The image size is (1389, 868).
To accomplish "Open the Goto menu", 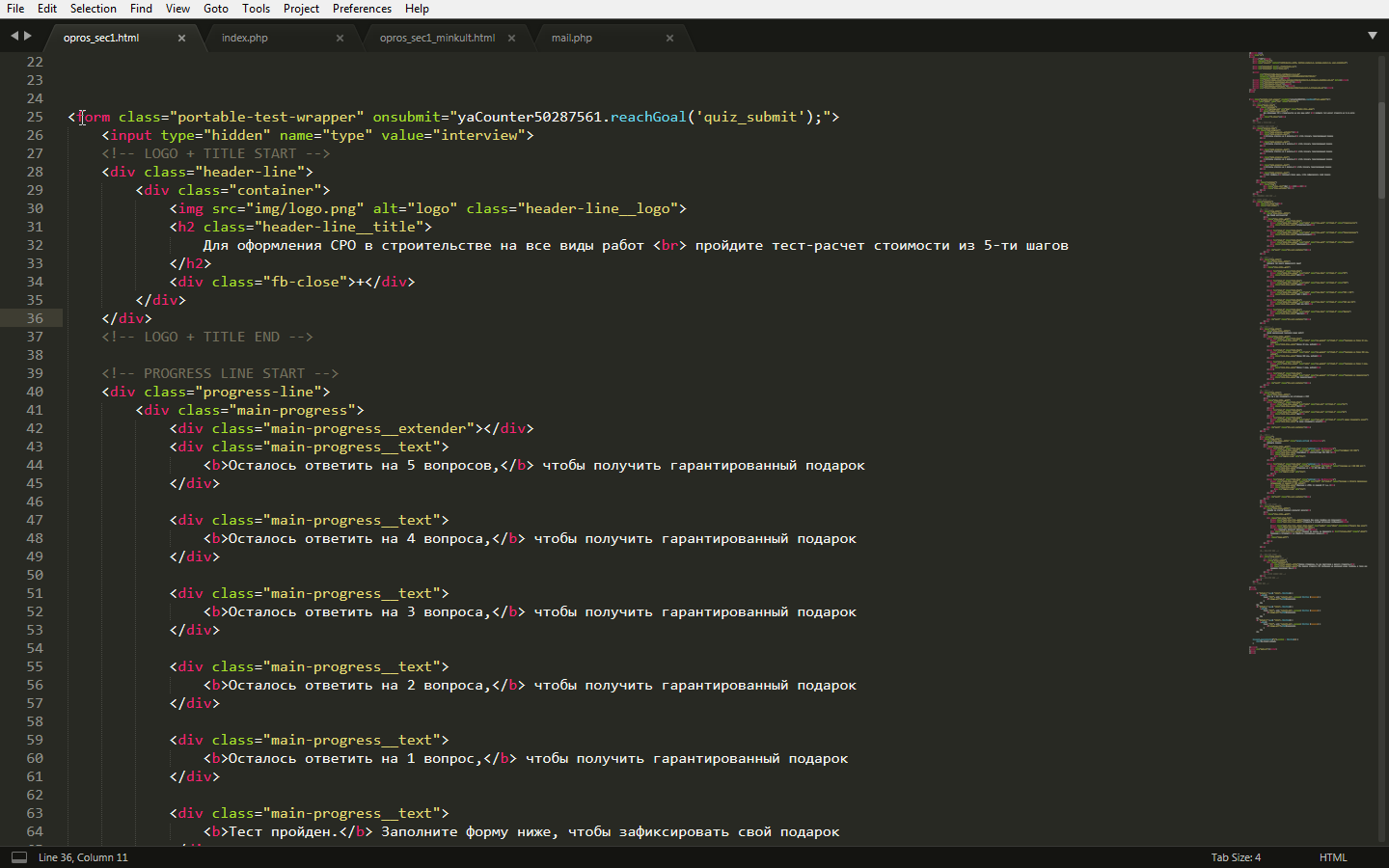I will (x=216, y=9).
